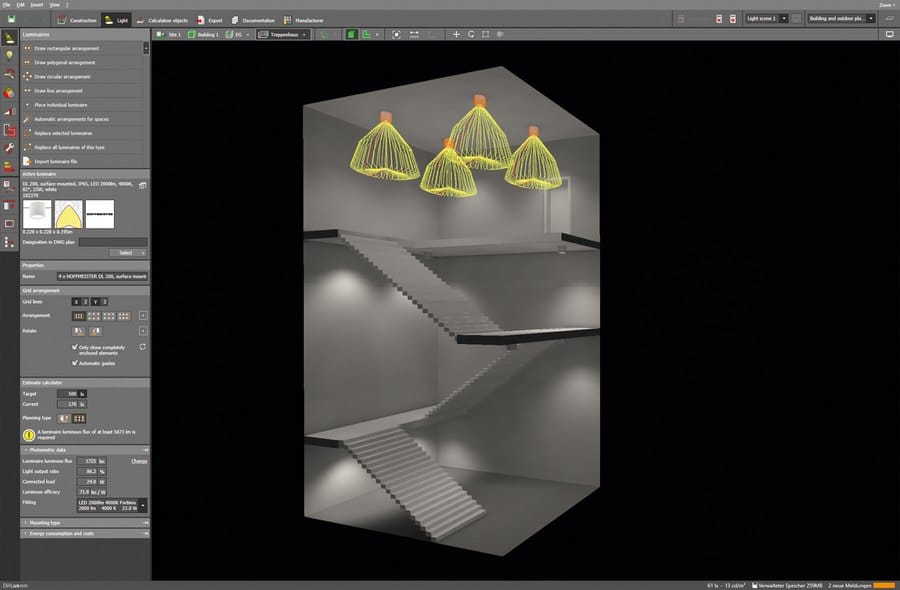Image resolution: width=900 pixels, height=590 pixels.
Task: Click the luminaire Name input field
Action: tap(102, 276)
